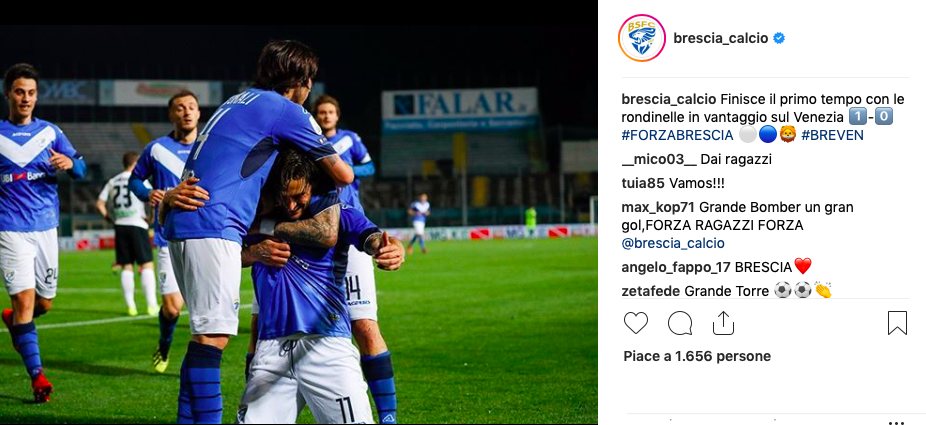Open brescia_calcio username in the caption

coord(669,99)
